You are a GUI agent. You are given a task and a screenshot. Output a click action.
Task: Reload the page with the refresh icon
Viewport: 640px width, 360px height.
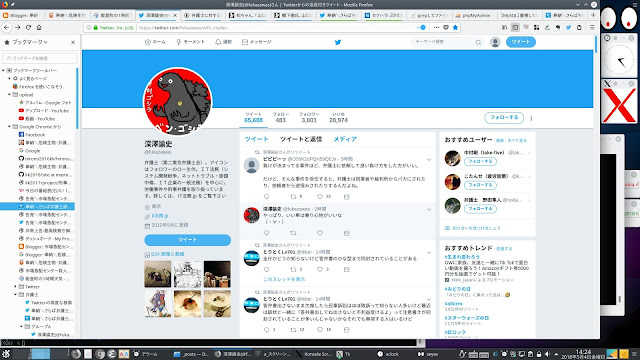[28, 27]
